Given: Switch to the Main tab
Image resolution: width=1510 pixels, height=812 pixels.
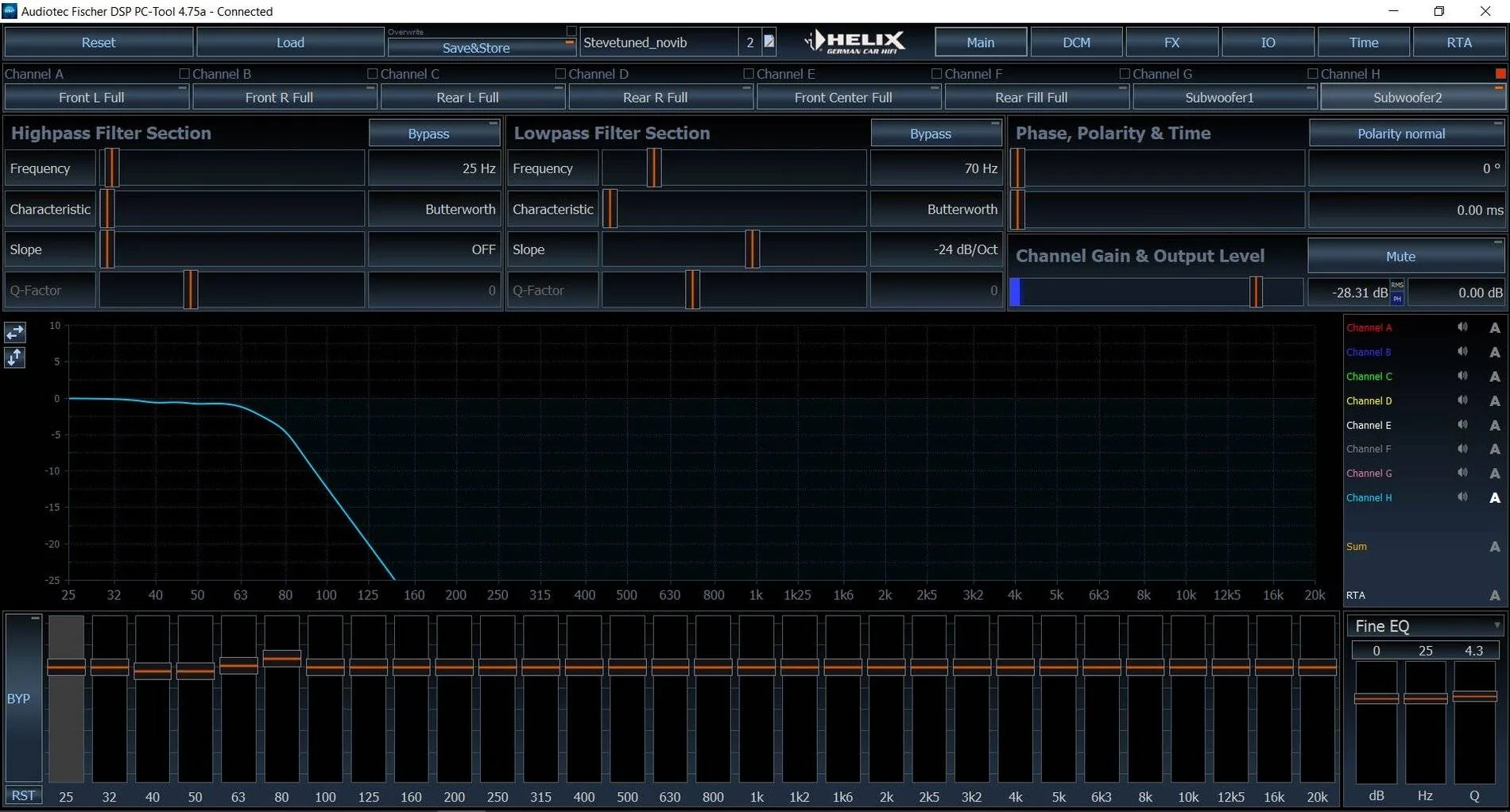Looking at the screenshot, I should (980, 42).
